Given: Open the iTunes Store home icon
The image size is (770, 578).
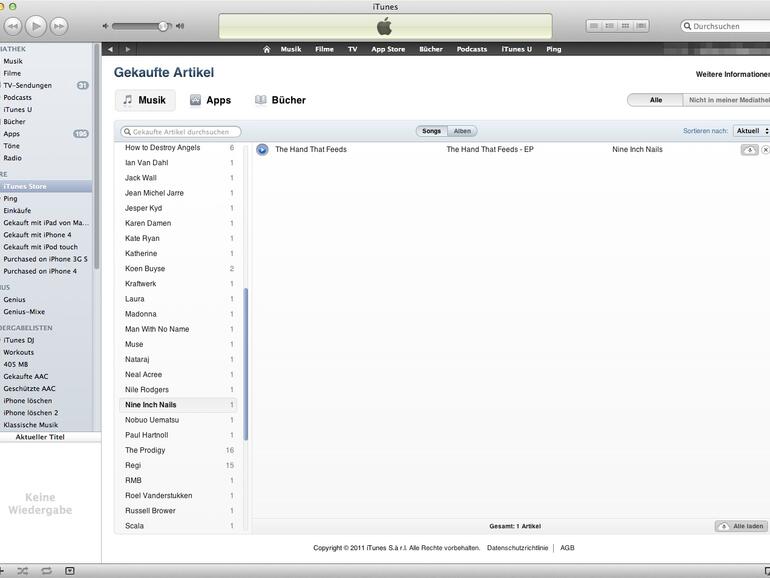Looking at the screenshot, I should 266,49.
